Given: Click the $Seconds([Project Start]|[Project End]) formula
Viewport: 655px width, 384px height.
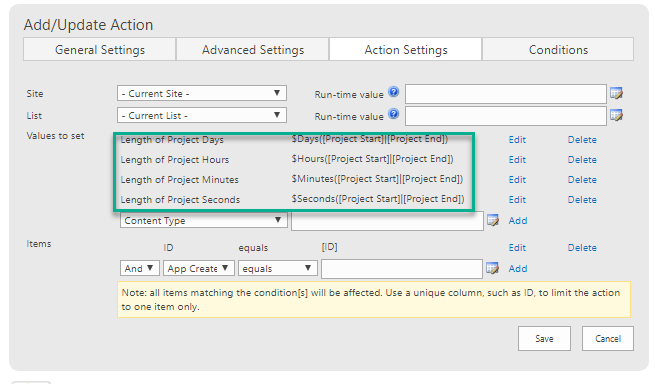Looking at the screenshot, I should pyautogui.click(x=378, y=199).
